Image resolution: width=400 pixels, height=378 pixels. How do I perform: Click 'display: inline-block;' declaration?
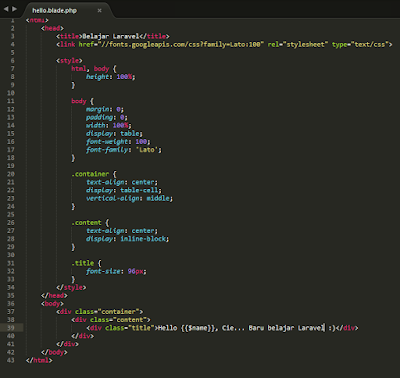[x=127, y=239]
